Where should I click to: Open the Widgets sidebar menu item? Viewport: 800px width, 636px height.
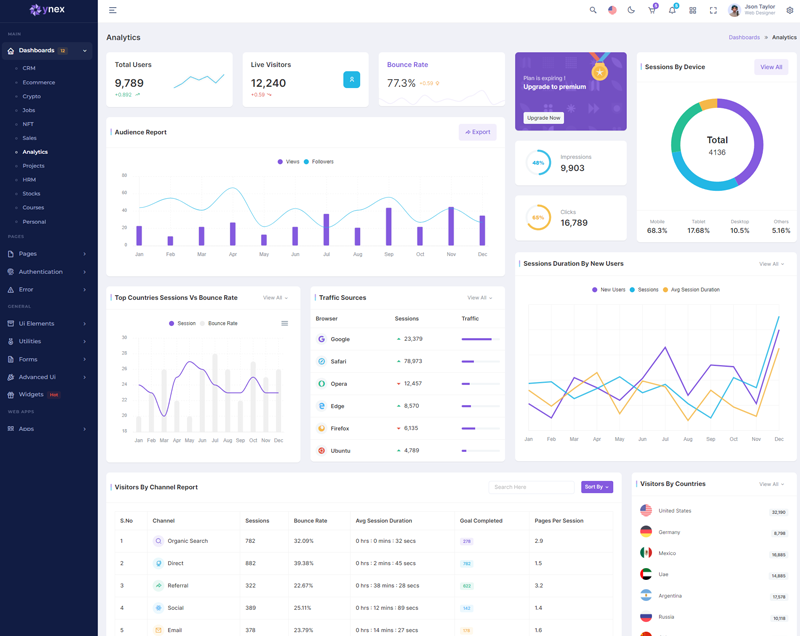click(32, 395)
